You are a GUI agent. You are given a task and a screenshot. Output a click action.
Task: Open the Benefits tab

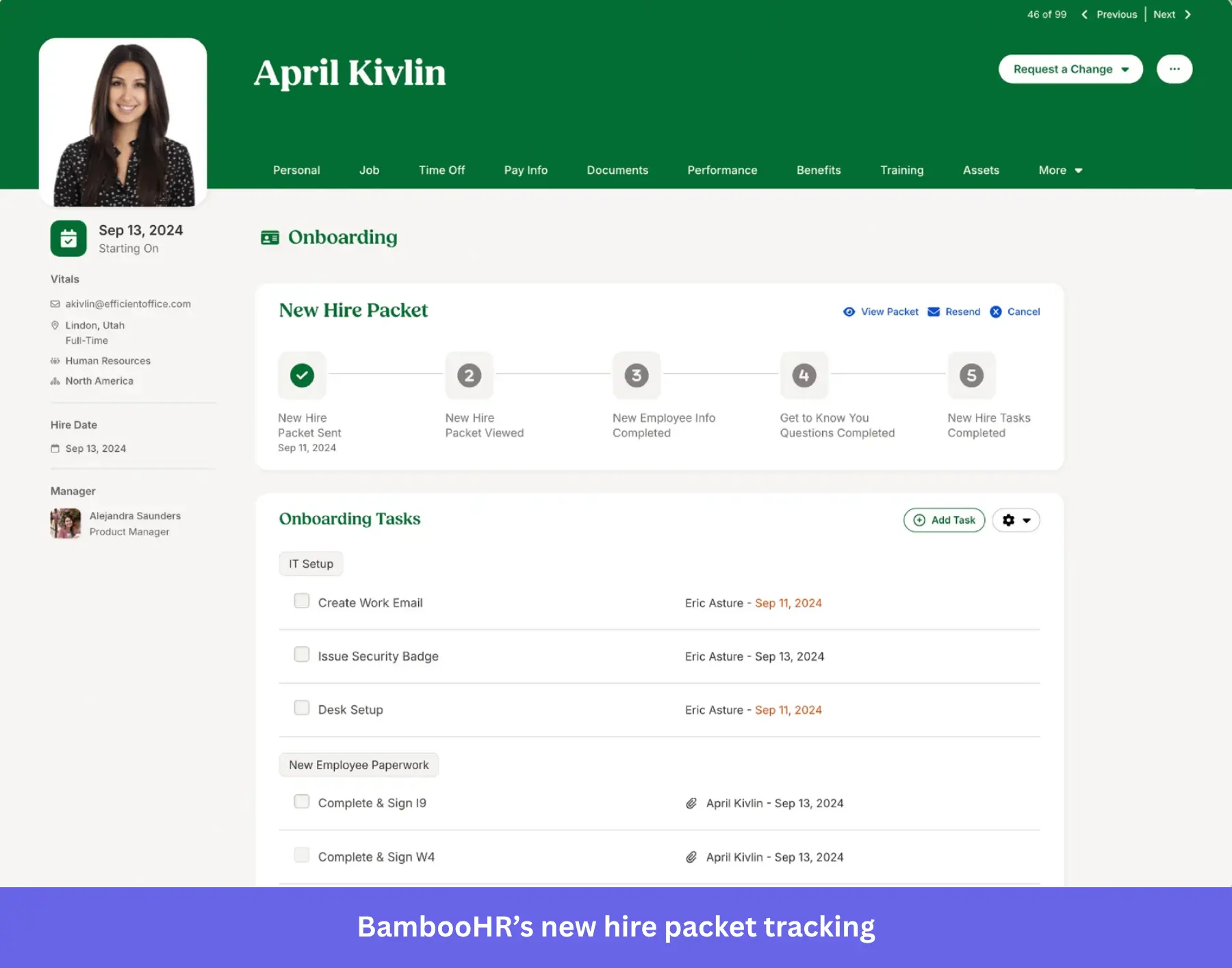[x=819, y=170]
